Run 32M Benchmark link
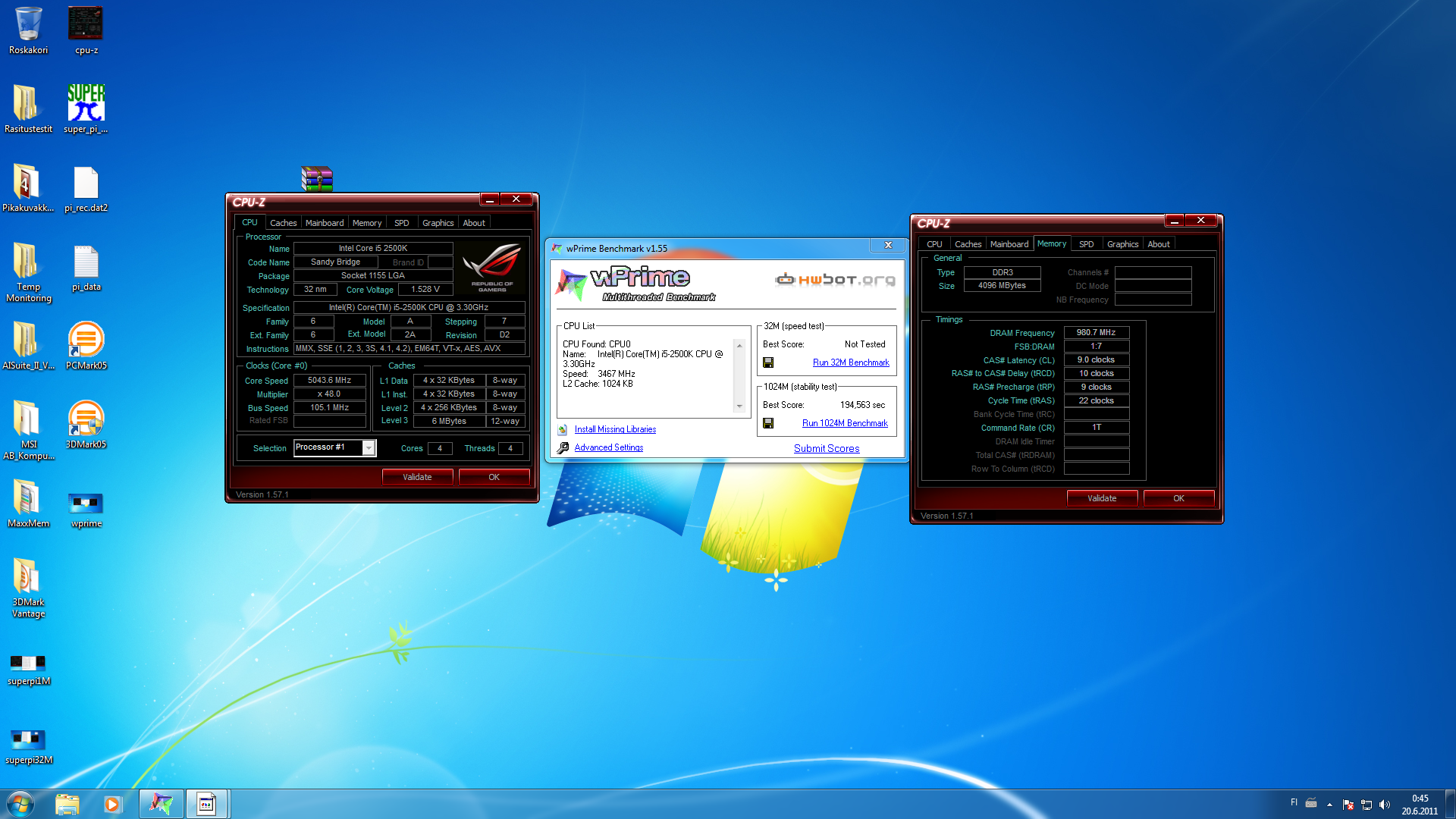1456x819 pixels. 851,362
